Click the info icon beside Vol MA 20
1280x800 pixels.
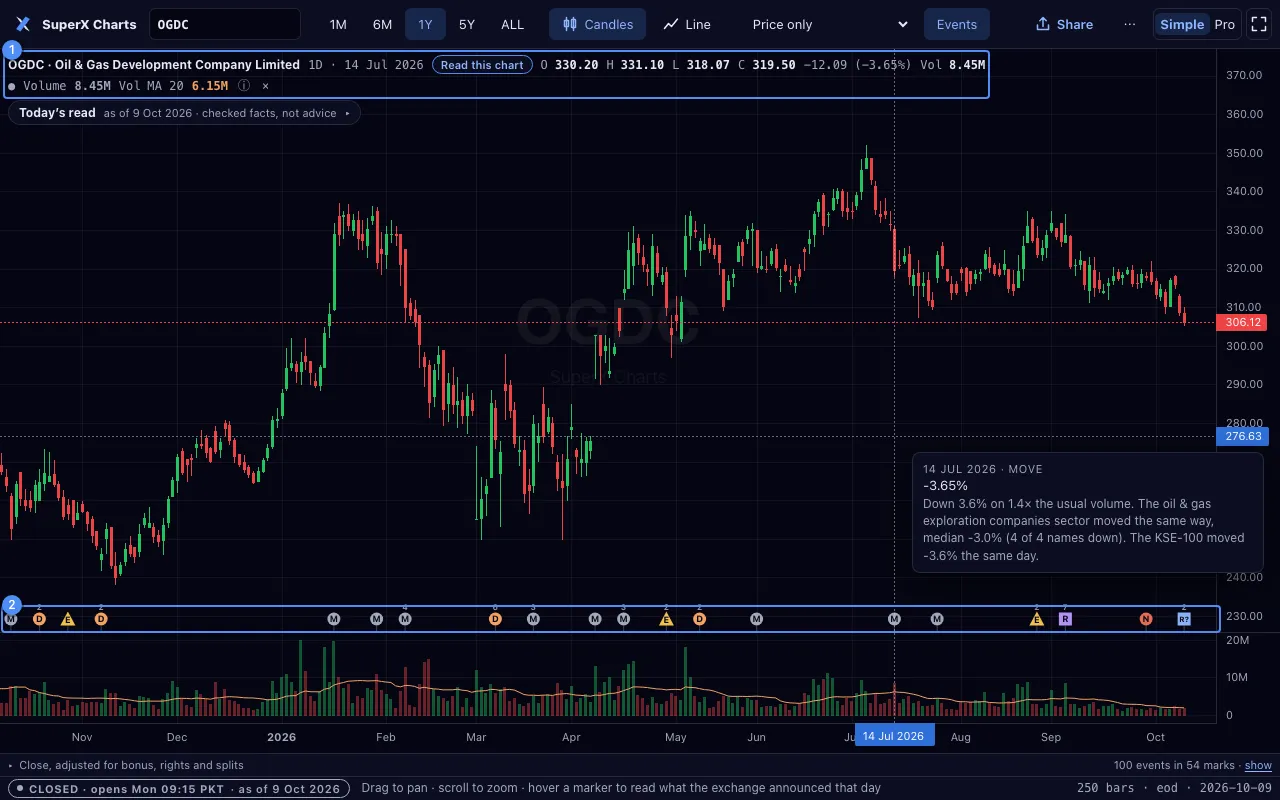(244, 86)
